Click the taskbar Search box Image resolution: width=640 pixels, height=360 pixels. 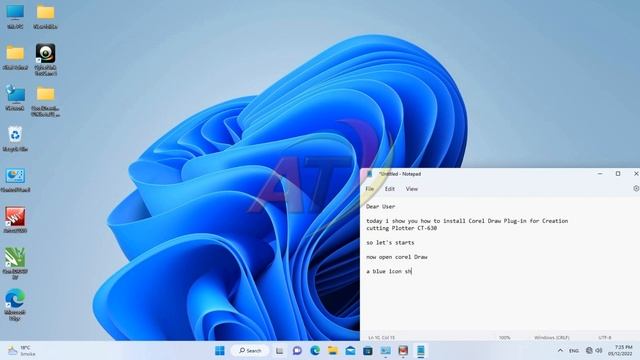pyautogui.click(x=250, y=351)
